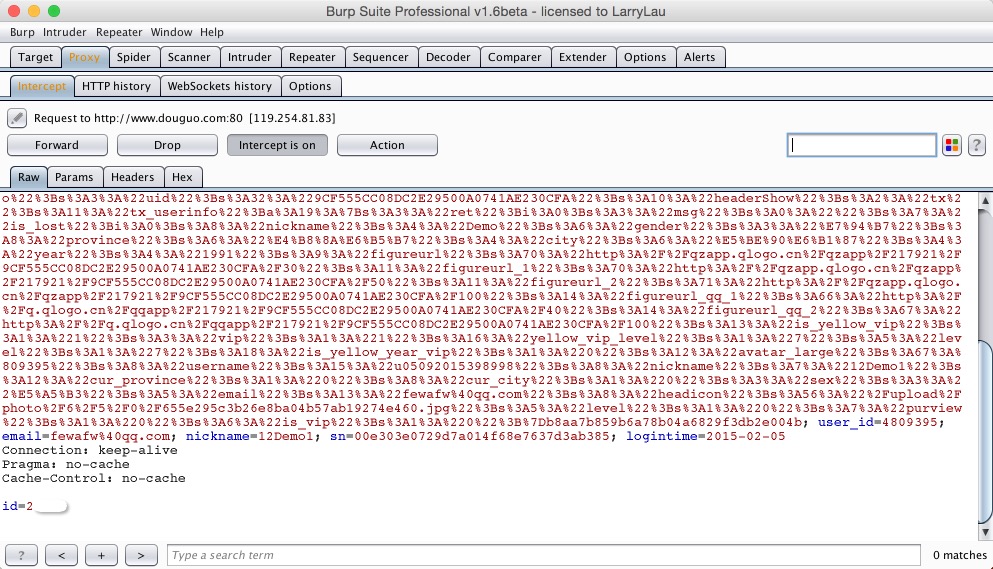Screen dimensions: 993x569
Task: Open the Repeater menu in menu bar
Action: coord(119,32)
